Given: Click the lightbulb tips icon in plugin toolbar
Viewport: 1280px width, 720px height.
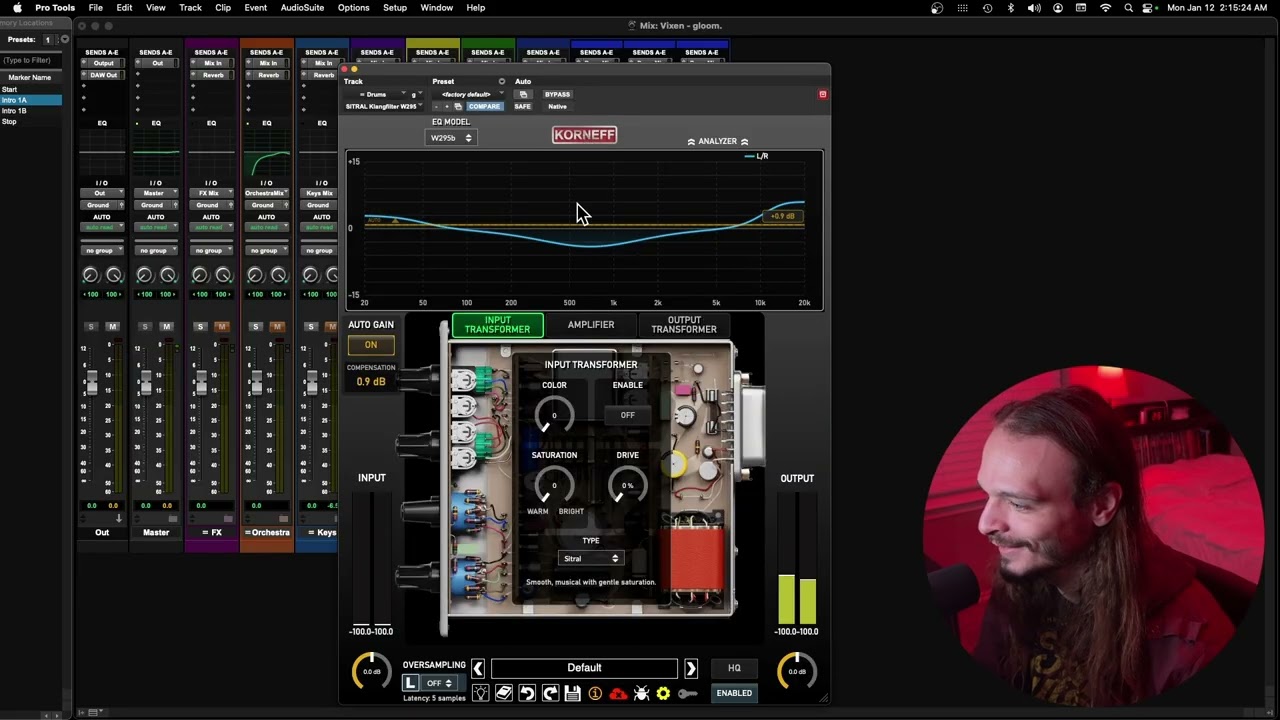Looking at the screenshot, I should 481,693.
